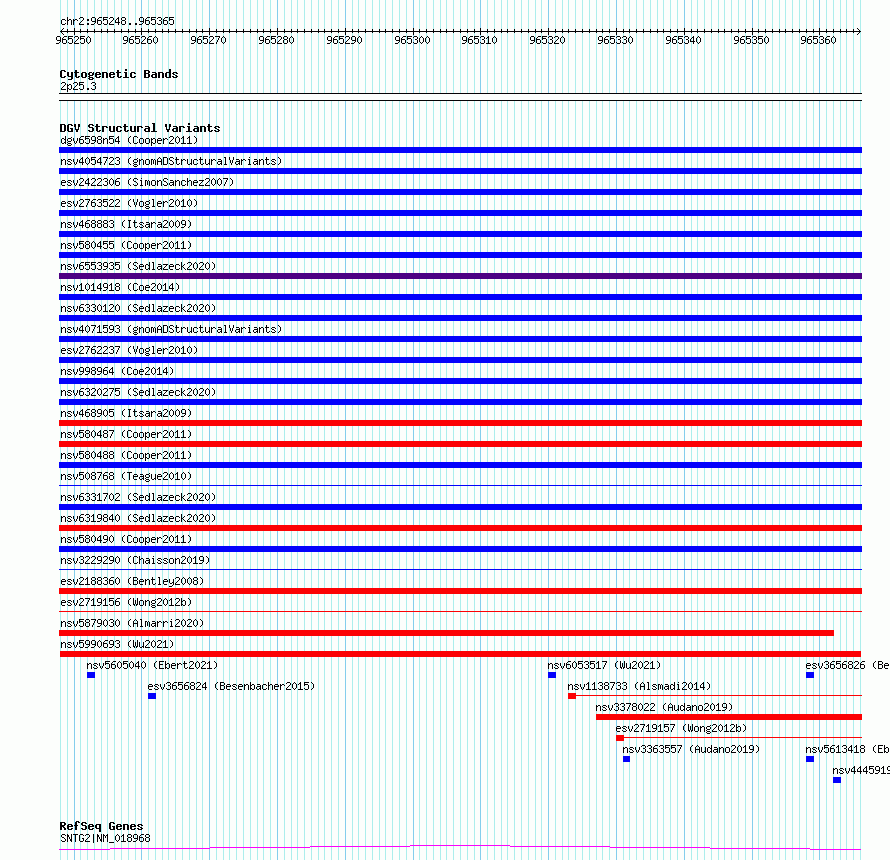This screenshot has height=860, width=890.
Task: Open esv2762237 (Vogler2010) variant
Action: point(129,350)
